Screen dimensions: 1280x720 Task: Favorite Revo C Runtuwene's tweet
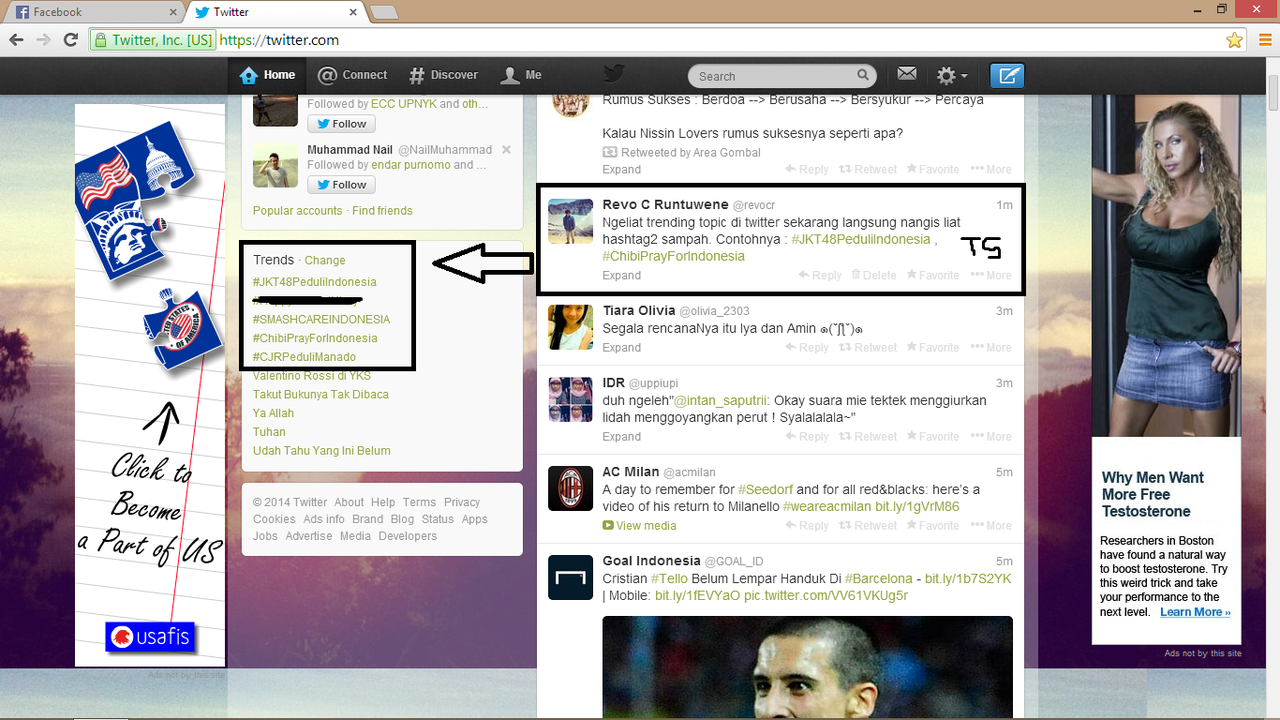(x=932, y=275)
